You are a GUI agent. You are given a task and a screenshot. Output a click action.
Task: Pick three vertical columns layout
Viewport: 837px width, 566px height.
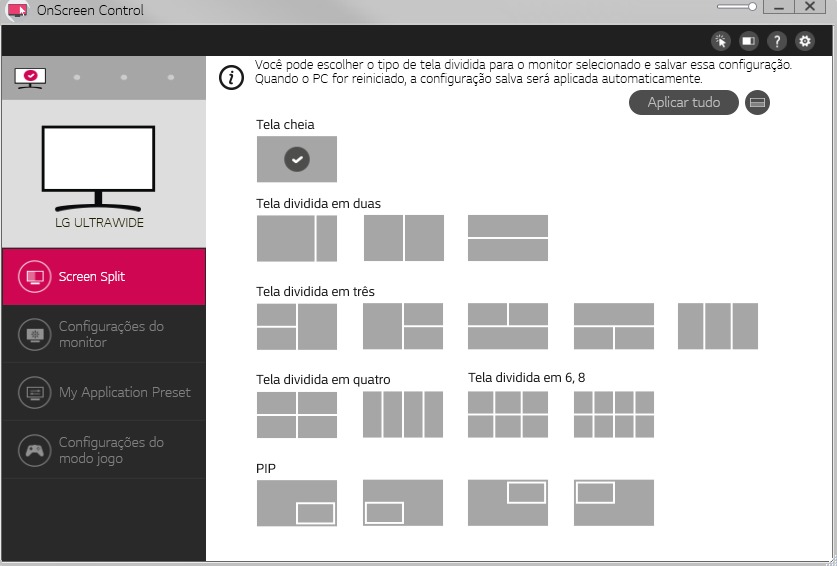(x=718, y=326)
